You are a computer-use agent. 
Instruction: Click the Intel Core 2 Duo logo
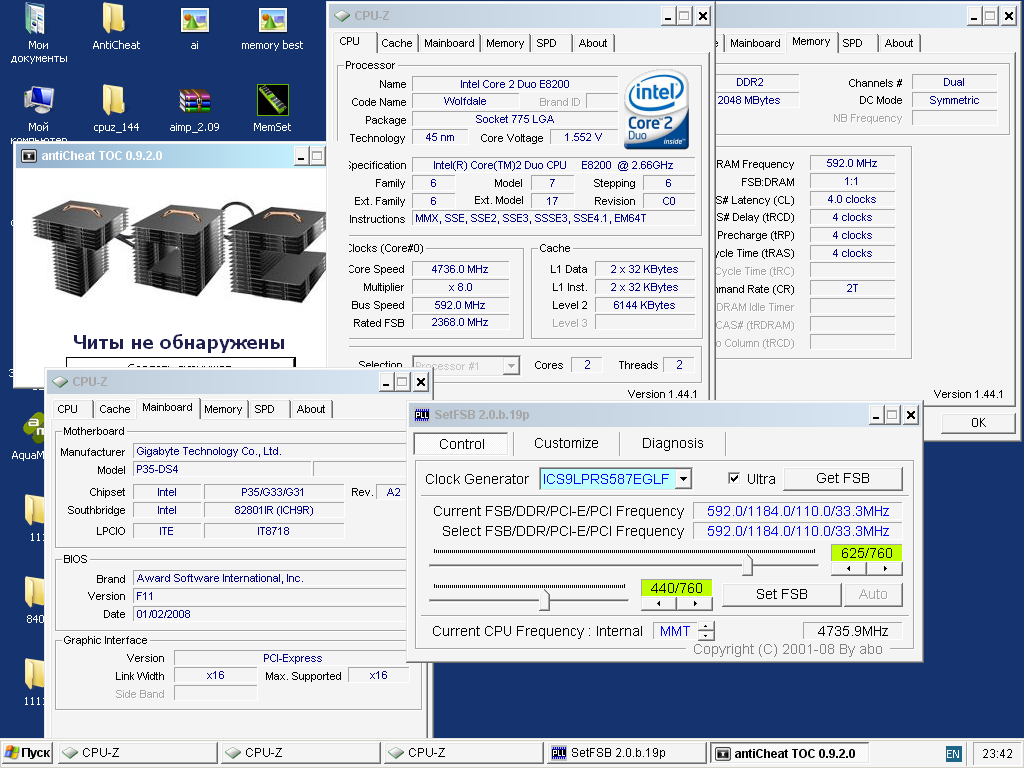(x=656, y=109)
